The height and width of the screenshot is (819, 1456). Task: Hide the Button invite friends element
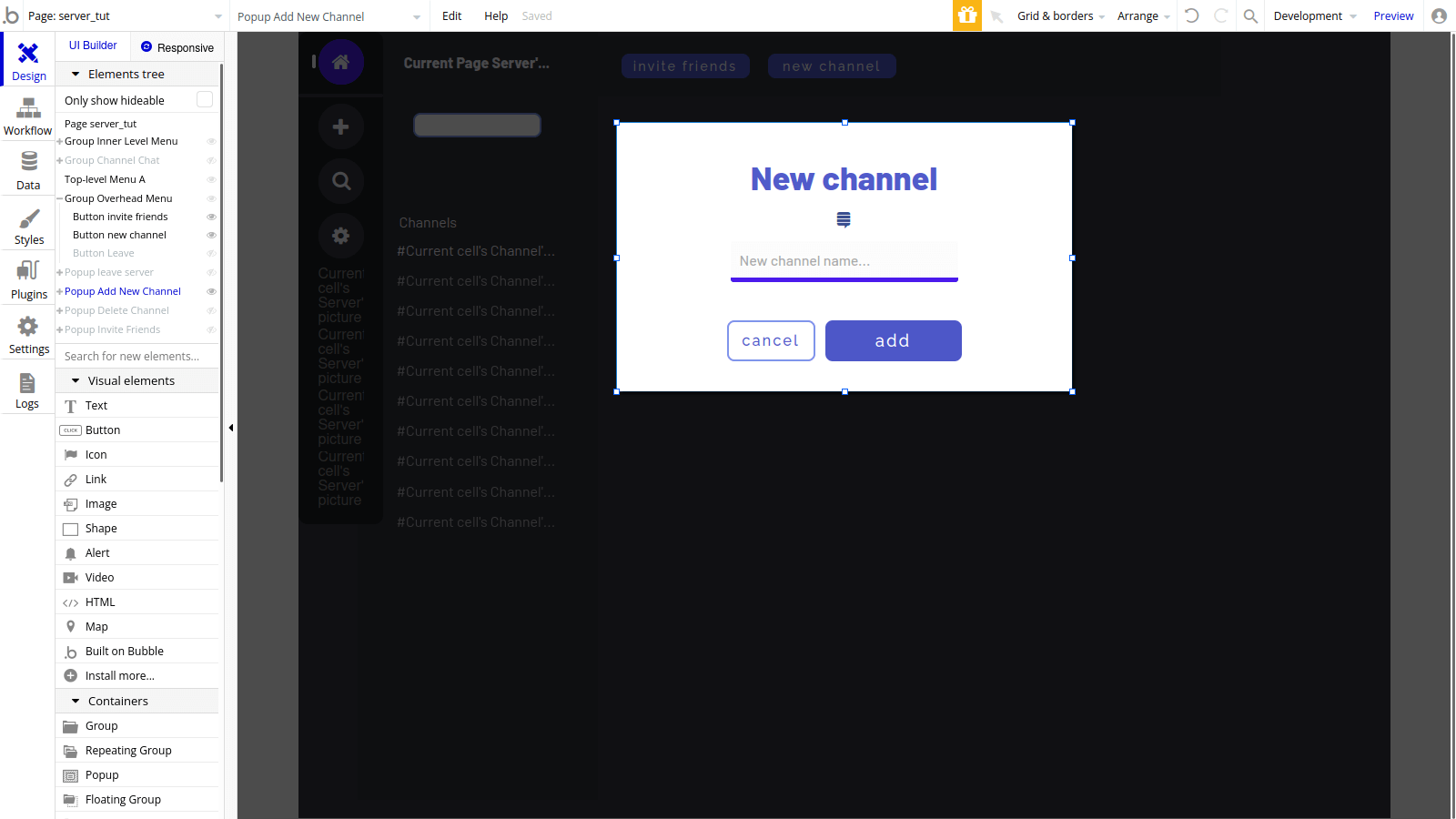[211, 217]
